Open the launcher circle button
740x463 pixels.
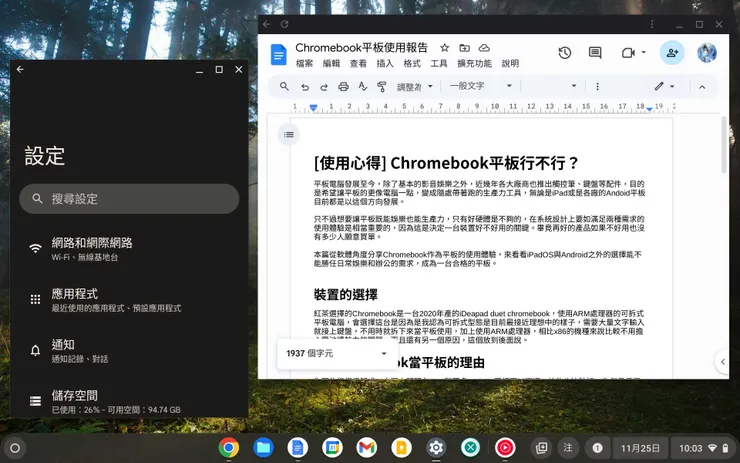[15, 448]
